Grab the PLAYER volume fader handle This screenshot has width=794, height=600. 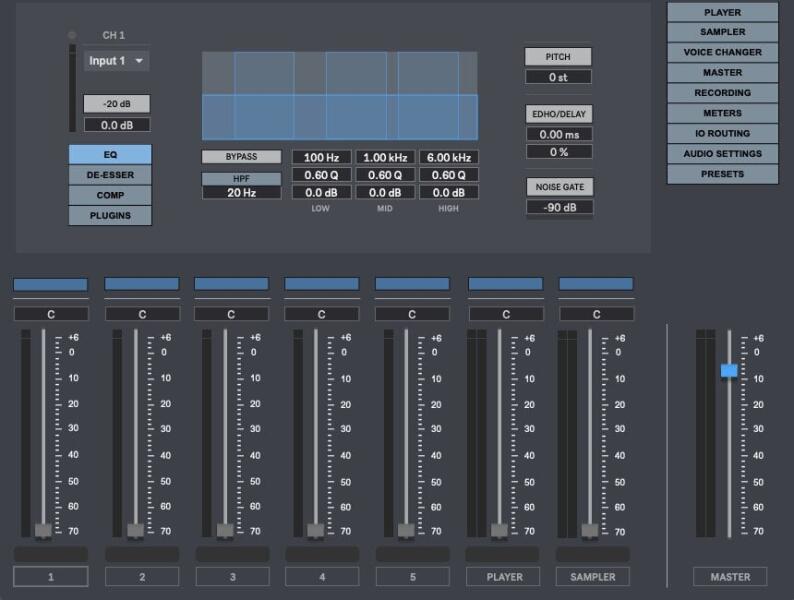(x=499, y=531)
